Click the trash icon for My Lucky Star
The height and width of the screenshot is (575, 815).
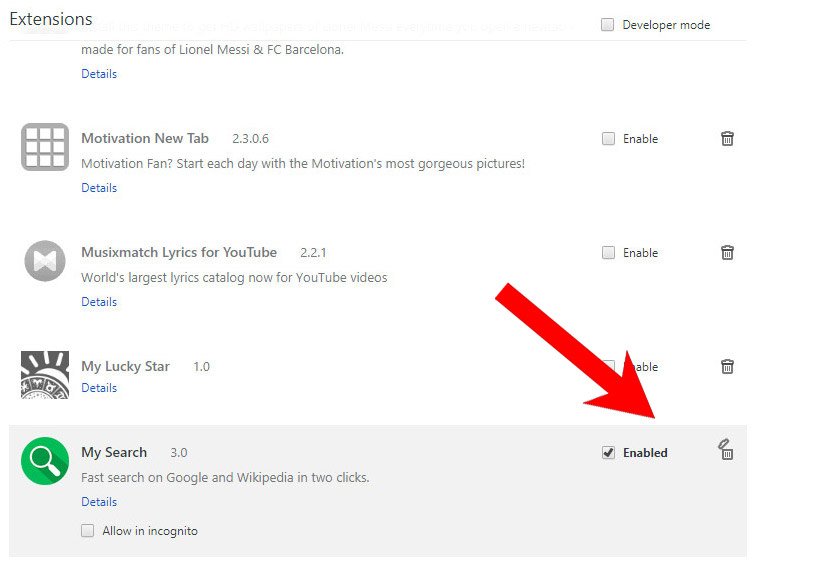pos(727,367)
